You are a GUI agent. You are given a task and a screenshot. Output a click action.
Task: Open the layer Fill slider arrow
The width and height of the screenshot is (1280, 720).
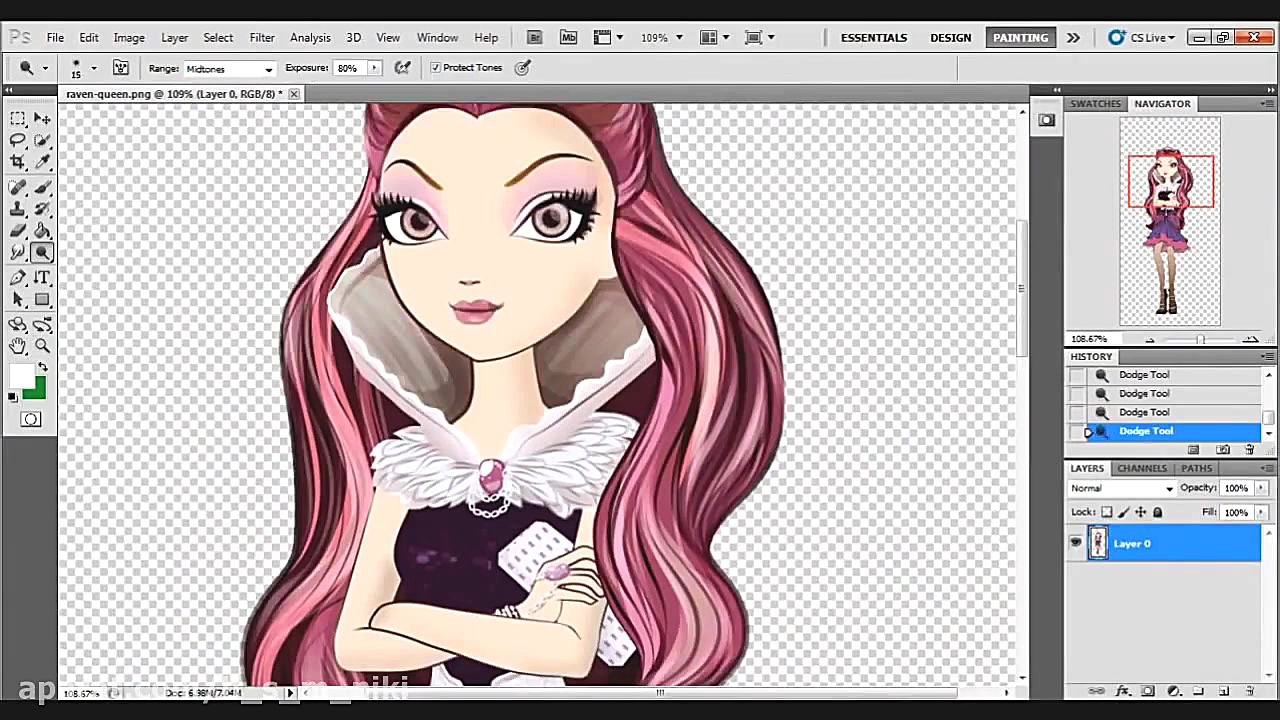pos(1260,512)
